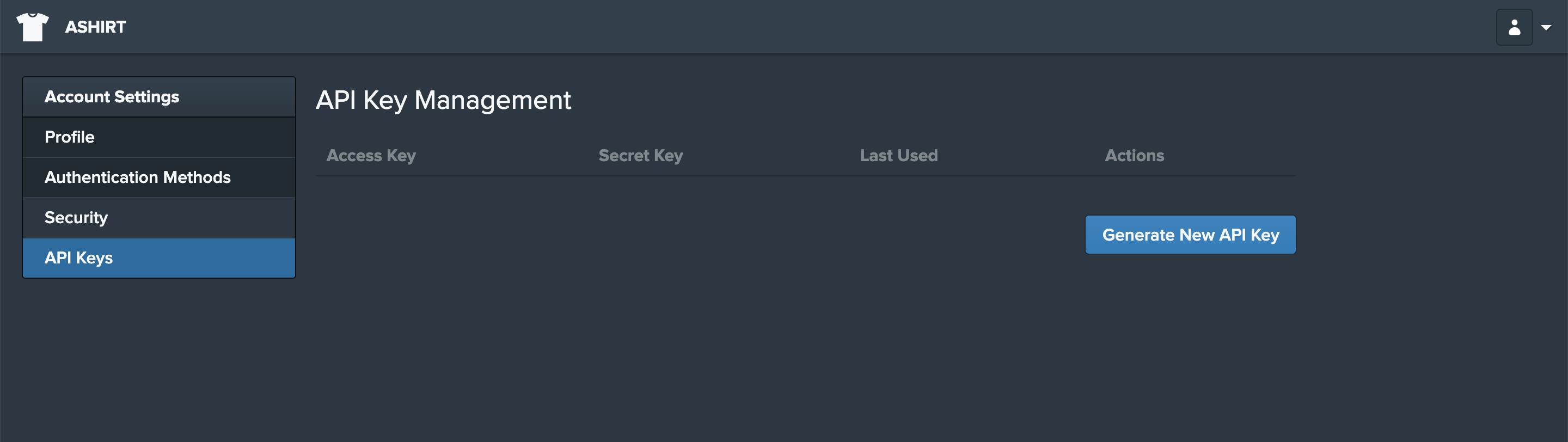Click the white shirt icon in header
Image resolution: width=1568 pixels, height=442 pixels.
33,26
